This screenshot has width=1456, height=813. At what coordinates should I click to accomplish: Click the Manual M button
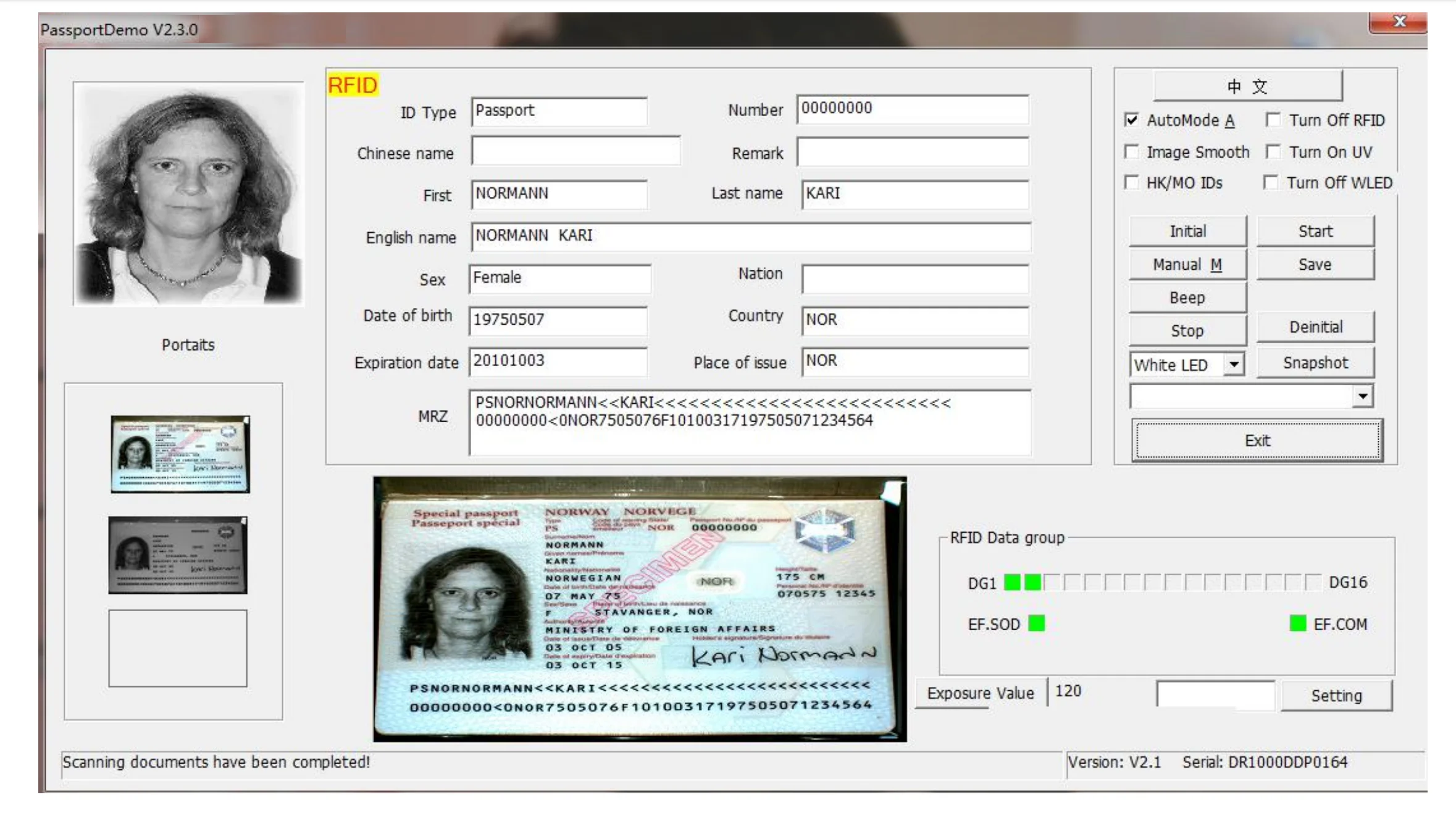(1187, 265)
